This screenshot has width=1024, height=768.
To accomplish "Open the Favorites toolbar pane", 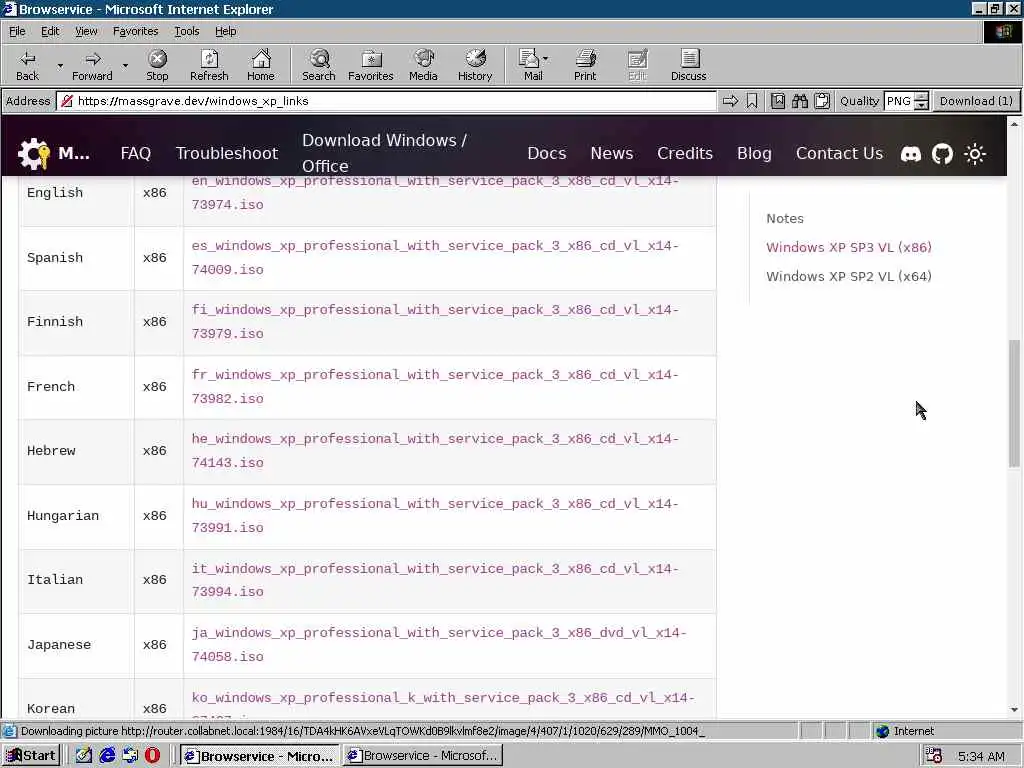I will coord(371,65).
